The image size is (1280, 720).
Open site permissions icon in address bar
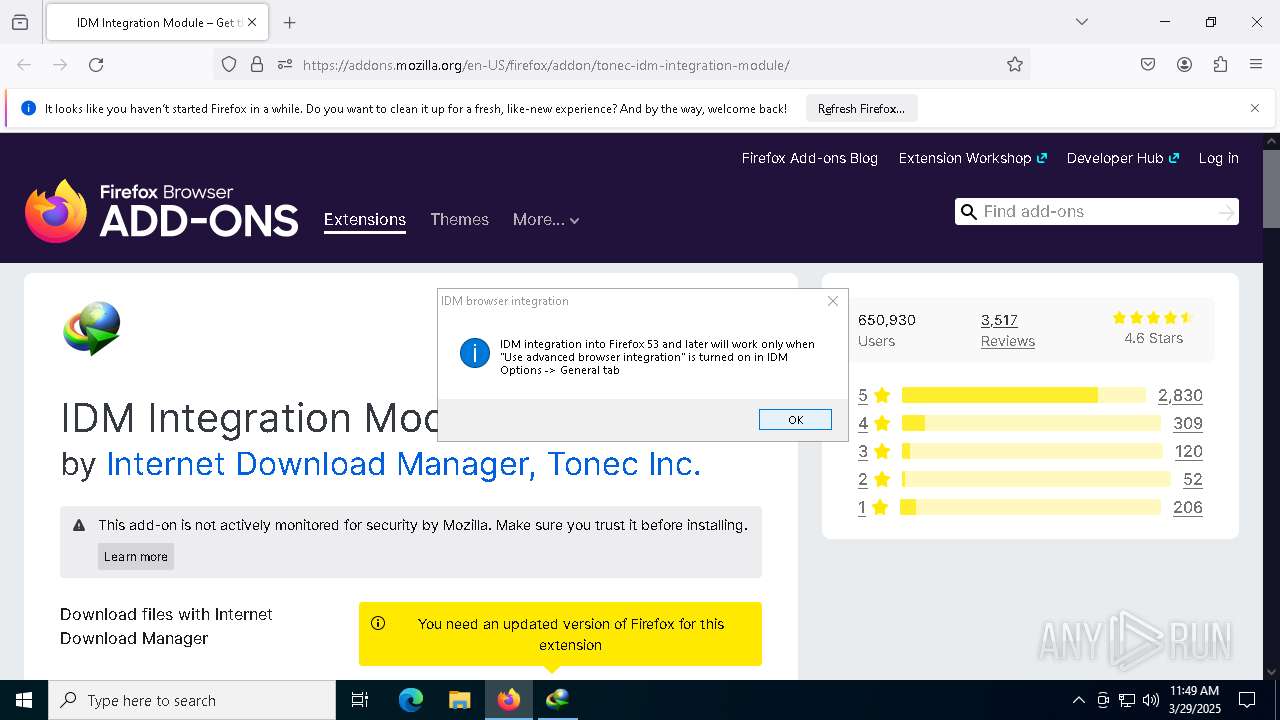coord(285,65)
